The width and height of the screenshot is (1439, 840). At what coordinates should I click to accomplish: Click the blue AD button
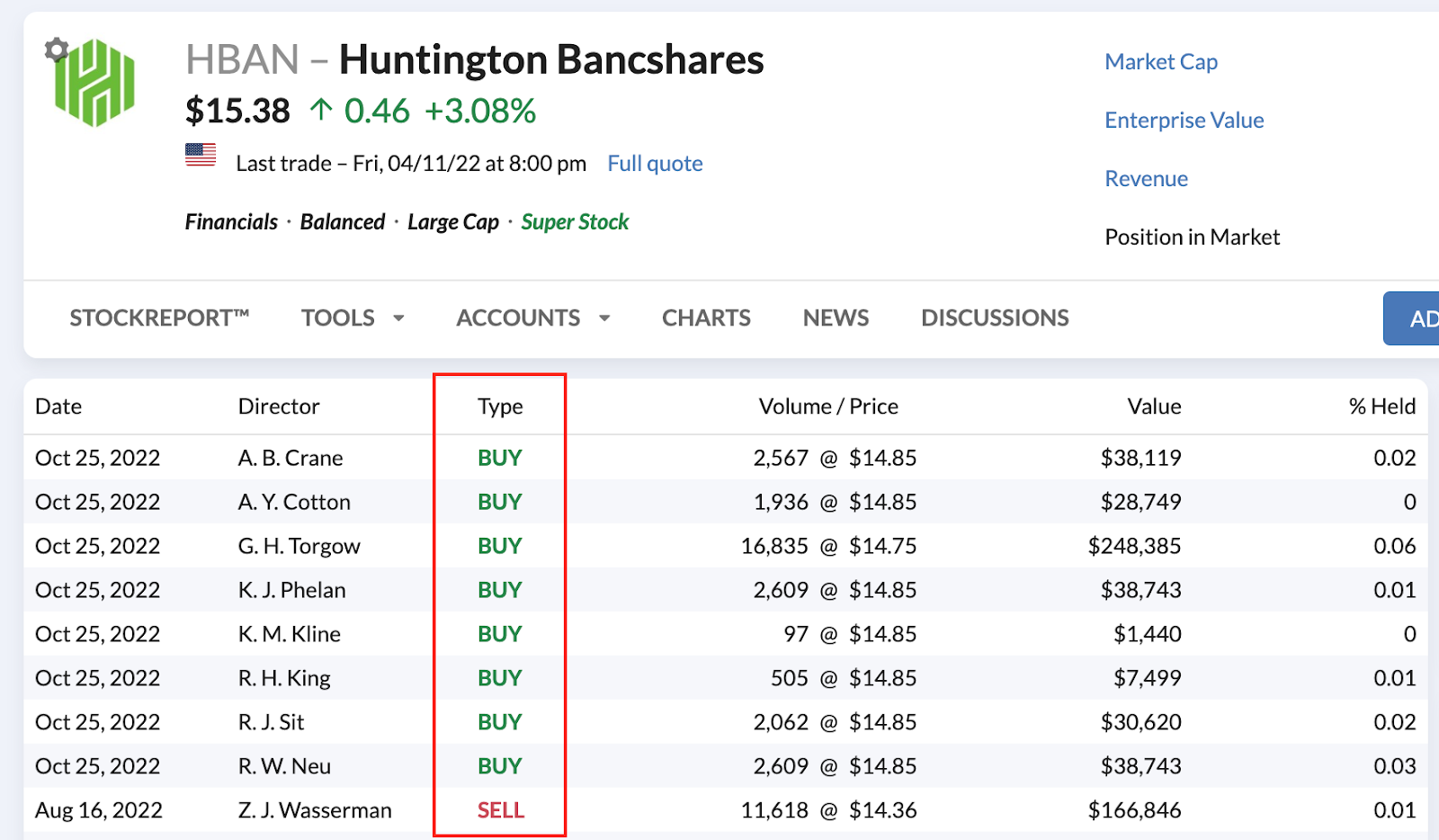click(1411, 318)
